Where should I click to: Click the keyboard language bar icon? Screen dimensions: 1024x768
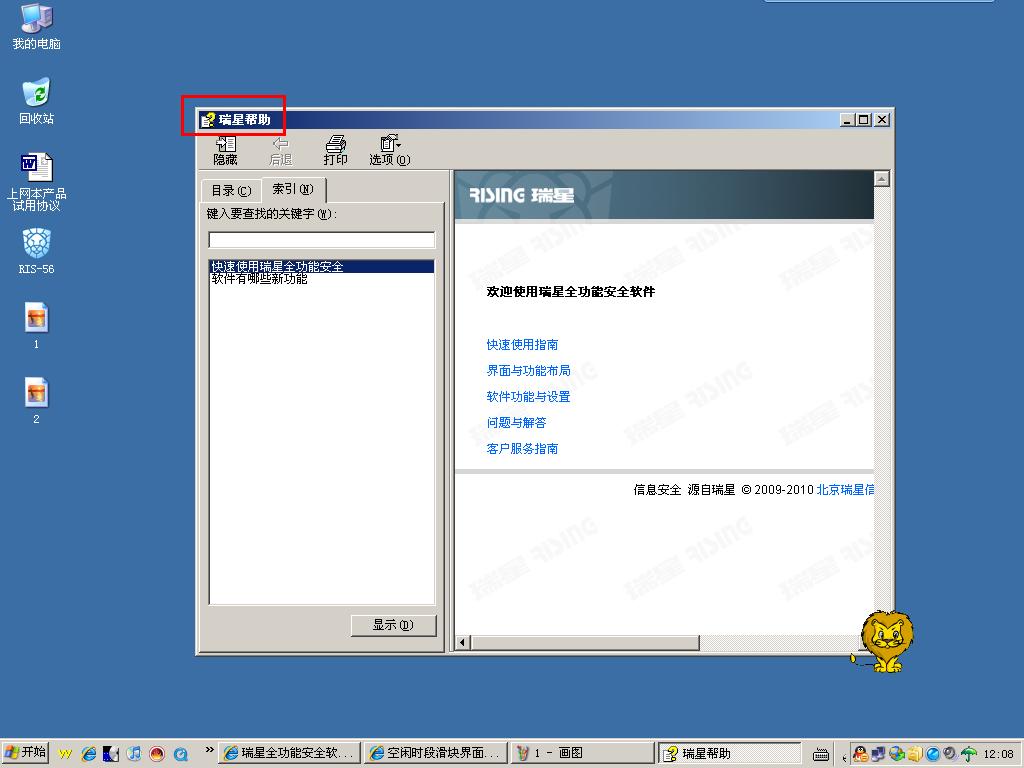click(x=821, y=755)
